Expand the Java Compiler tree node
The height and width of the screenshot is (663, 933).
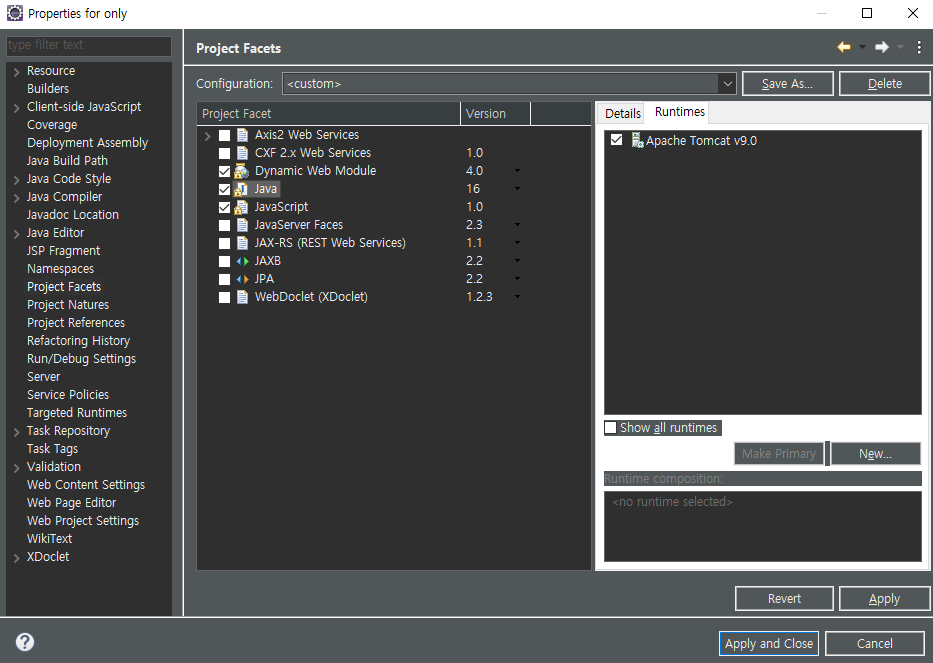point(17,198)
